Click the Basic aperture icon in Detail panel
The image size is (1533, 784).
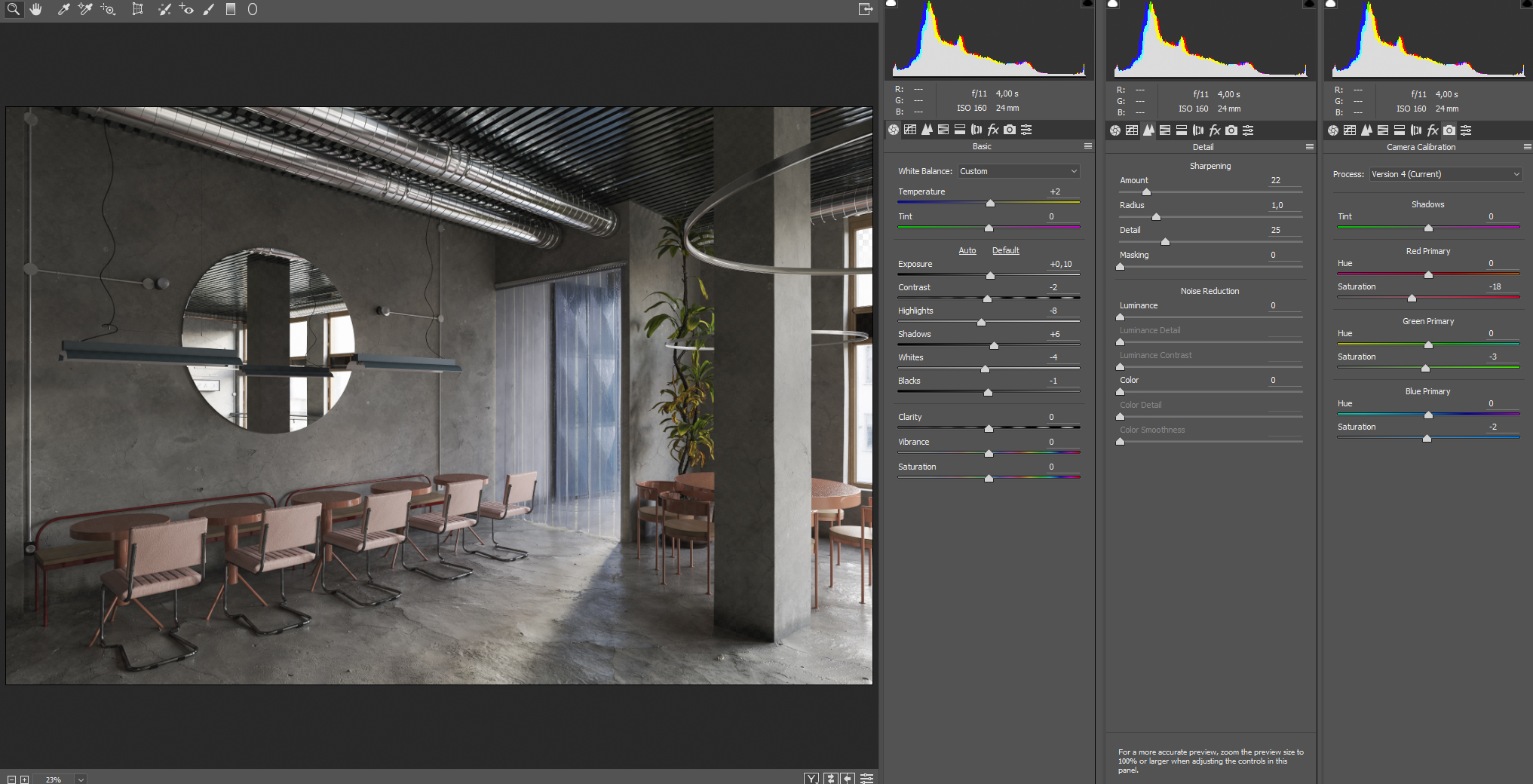point(1115,130)
